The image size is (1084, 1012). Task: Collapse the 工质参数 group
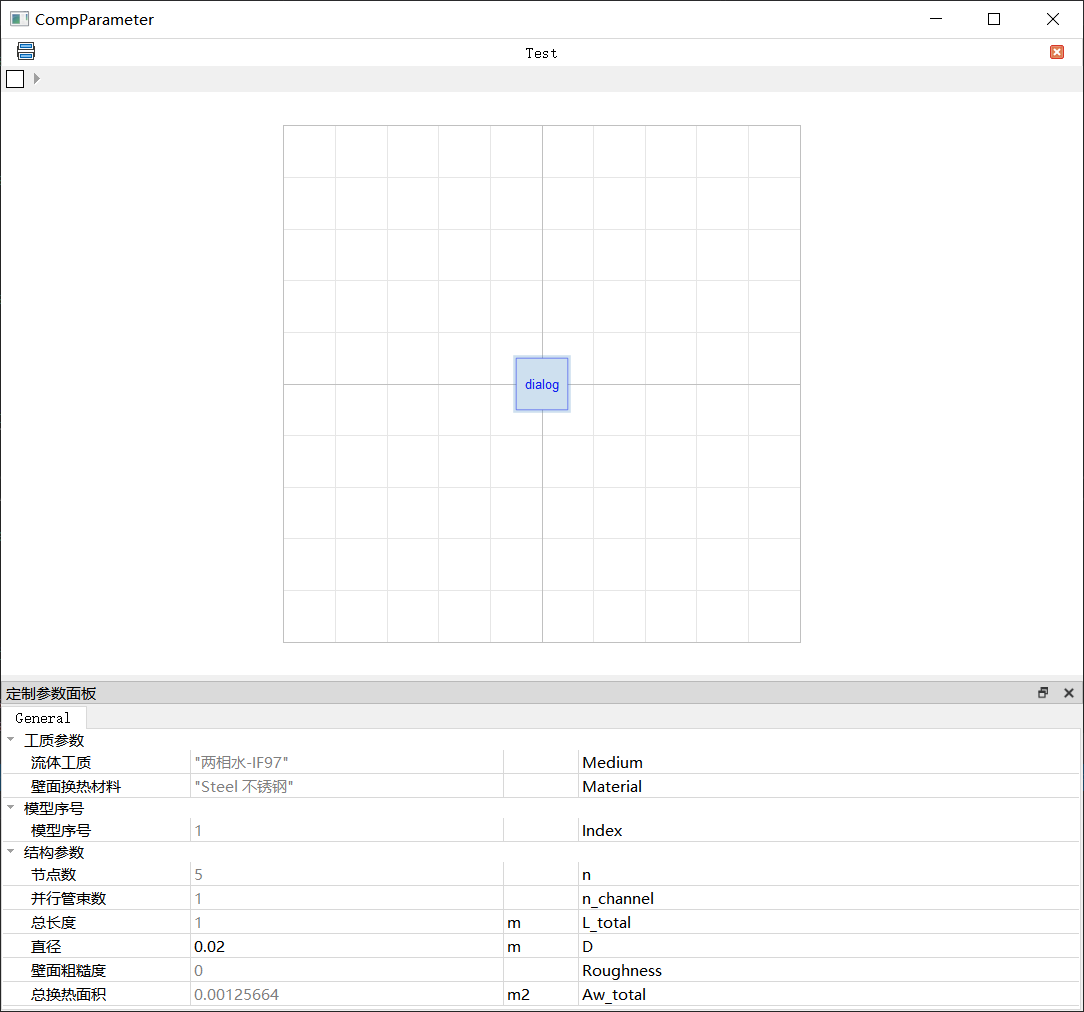(11, 741)
